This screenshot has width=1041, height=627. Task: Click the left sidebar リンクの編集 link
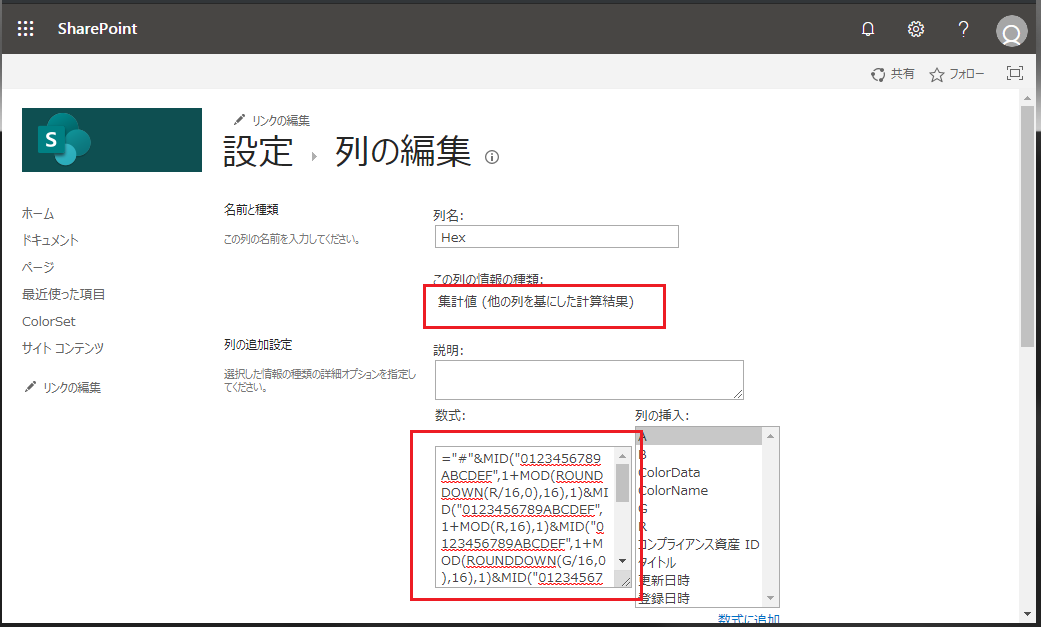click(62, 387)
